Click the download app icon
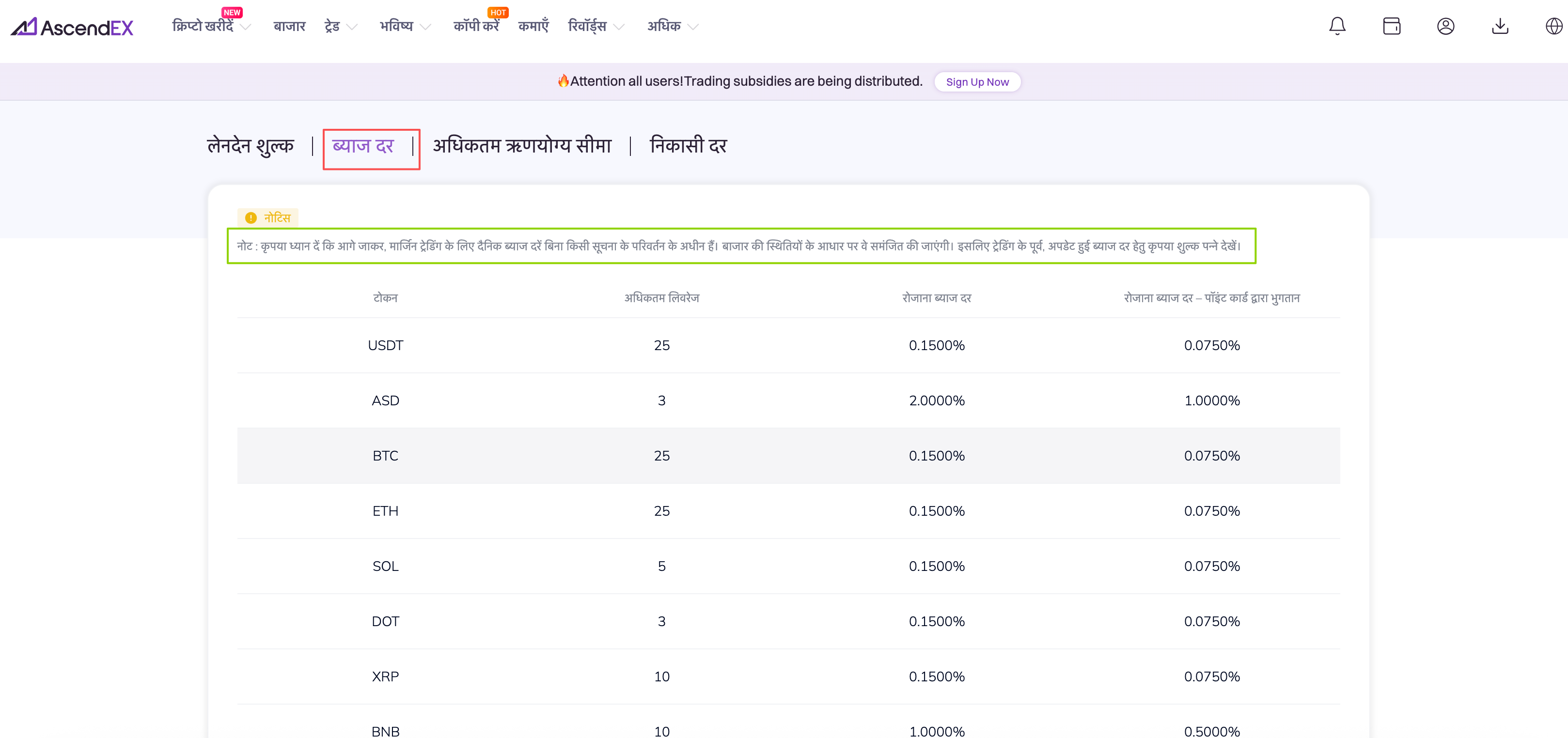 [1500, 26]
